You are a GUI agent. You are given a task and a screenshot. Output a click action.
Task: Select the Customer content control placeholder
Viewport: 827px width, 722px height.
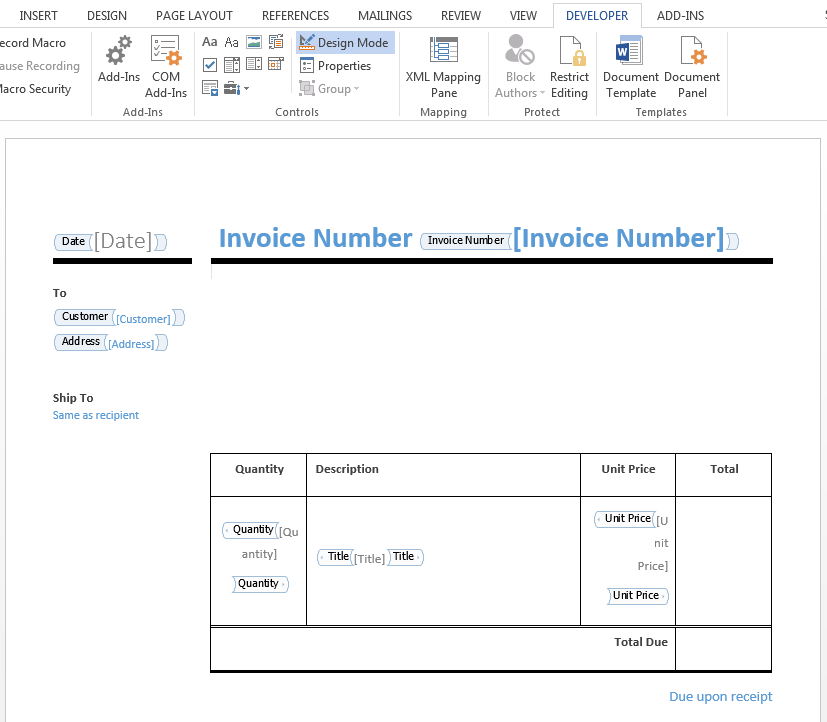point(143,319)
